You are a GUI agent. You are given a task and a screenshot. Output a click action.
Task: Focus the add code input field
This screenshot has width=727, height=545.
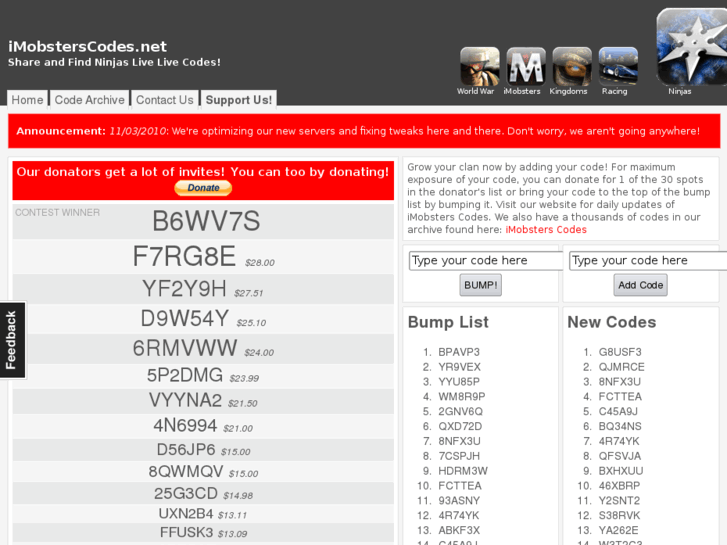[648, 261]
